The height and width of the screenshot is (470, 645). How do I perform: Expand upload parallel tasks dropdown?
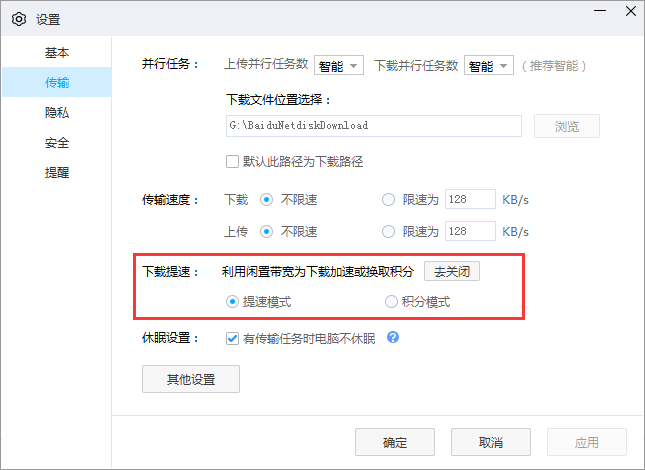click(339, 66)
